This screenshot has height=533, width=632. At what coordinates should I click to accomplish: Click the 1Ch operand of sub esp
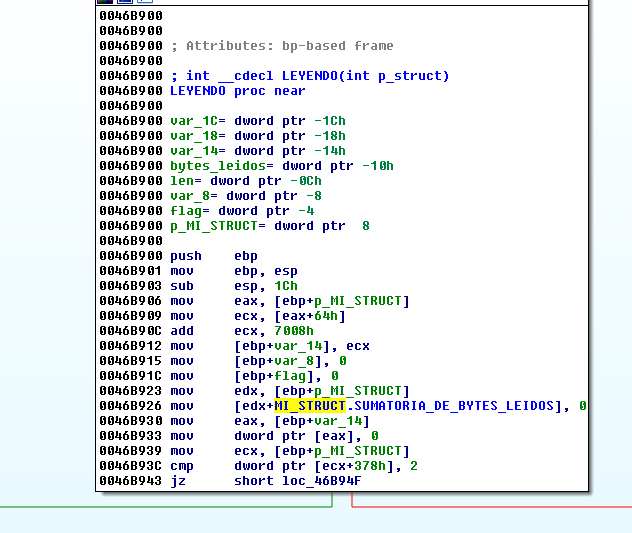pos(286,286)
